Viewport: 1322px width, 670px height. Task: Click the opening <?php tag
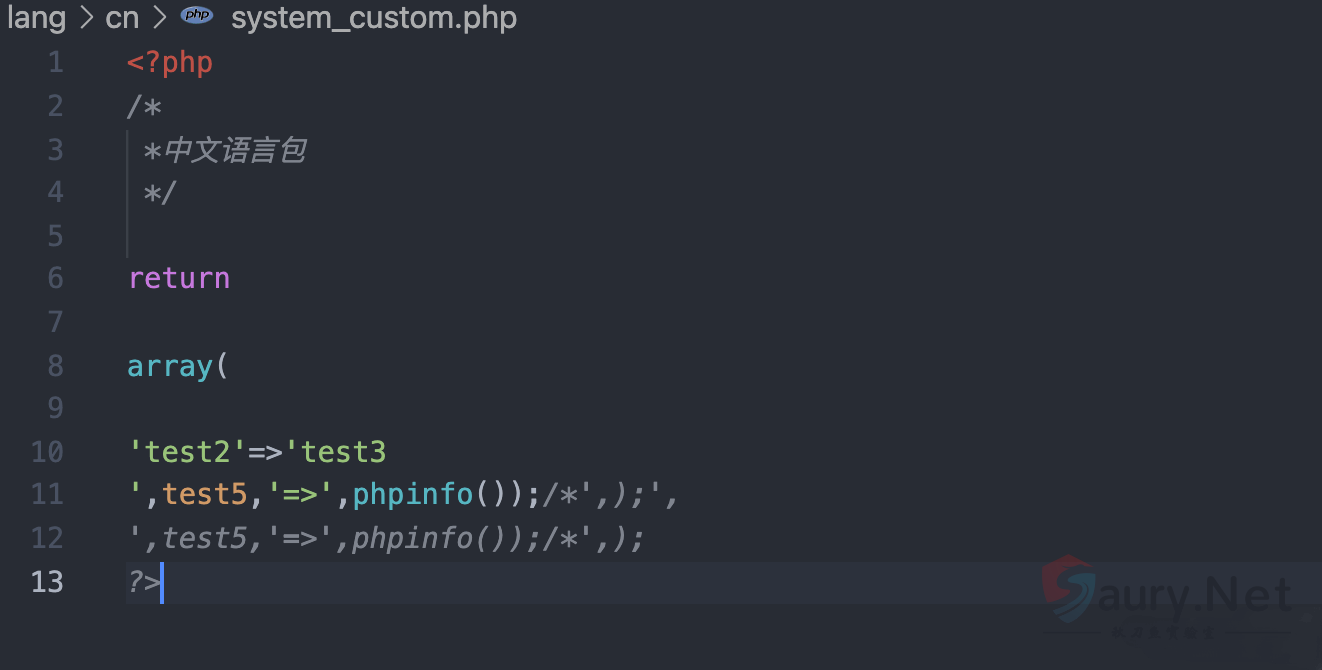tap(170, 63)
